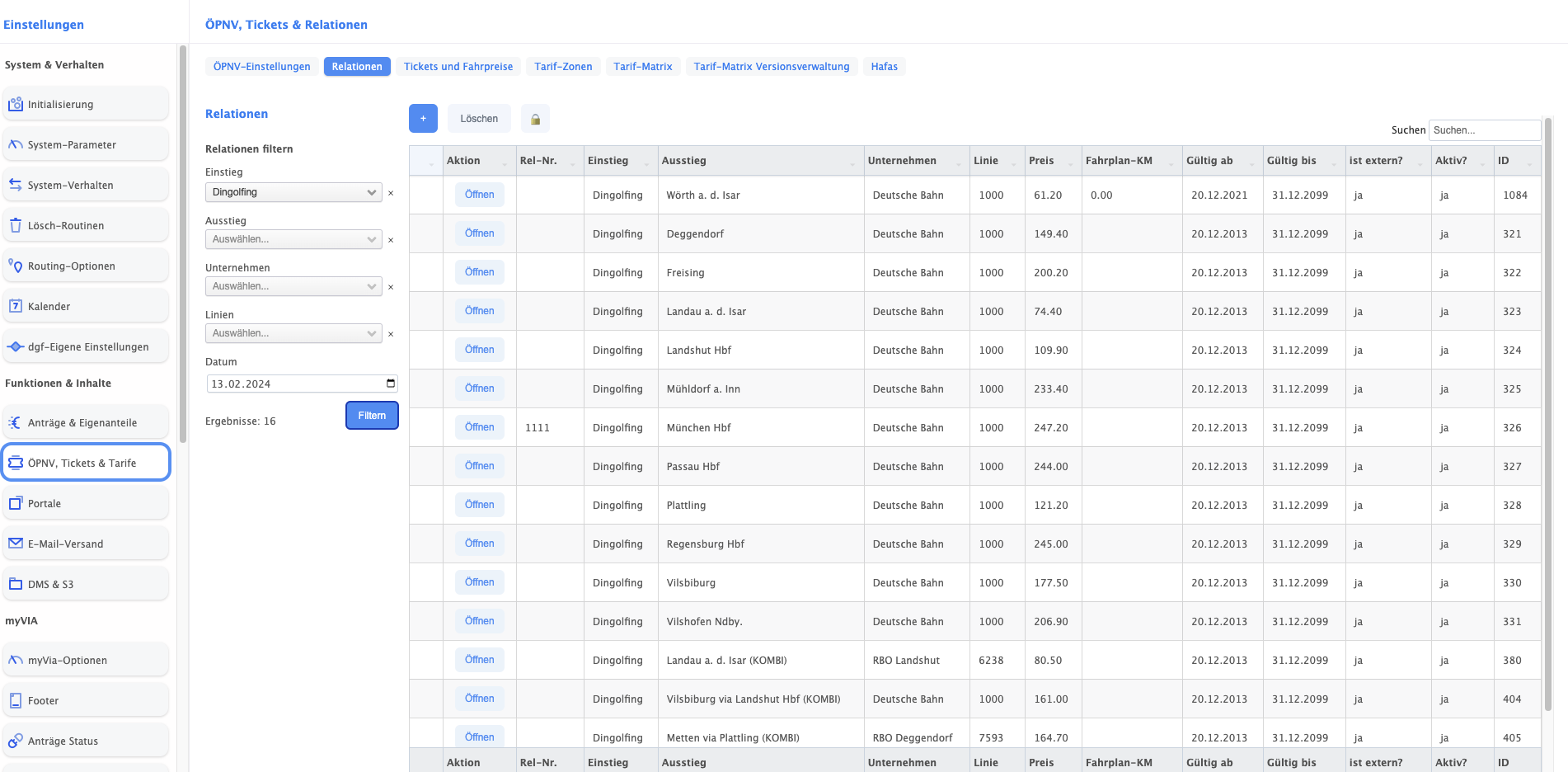Open the Lösch-Routinen trash icon entry
This screenshot has height=772, width=1568.
16,226
